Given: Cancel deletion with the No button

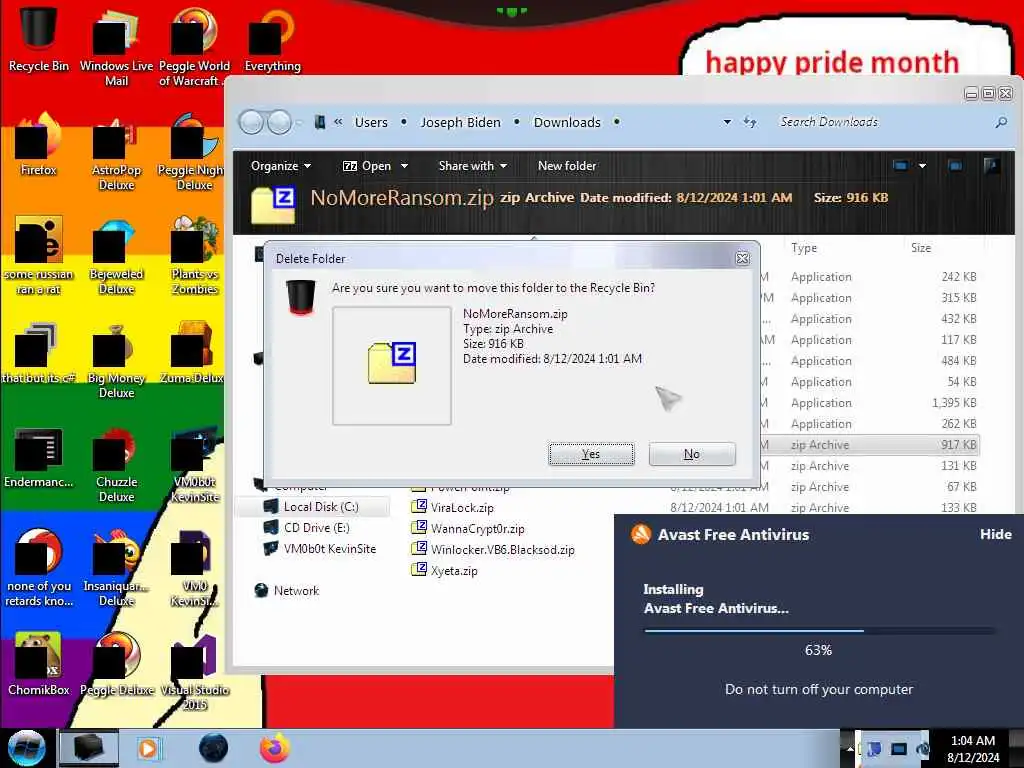Looking at the screenshot, I should coord(692,454).
